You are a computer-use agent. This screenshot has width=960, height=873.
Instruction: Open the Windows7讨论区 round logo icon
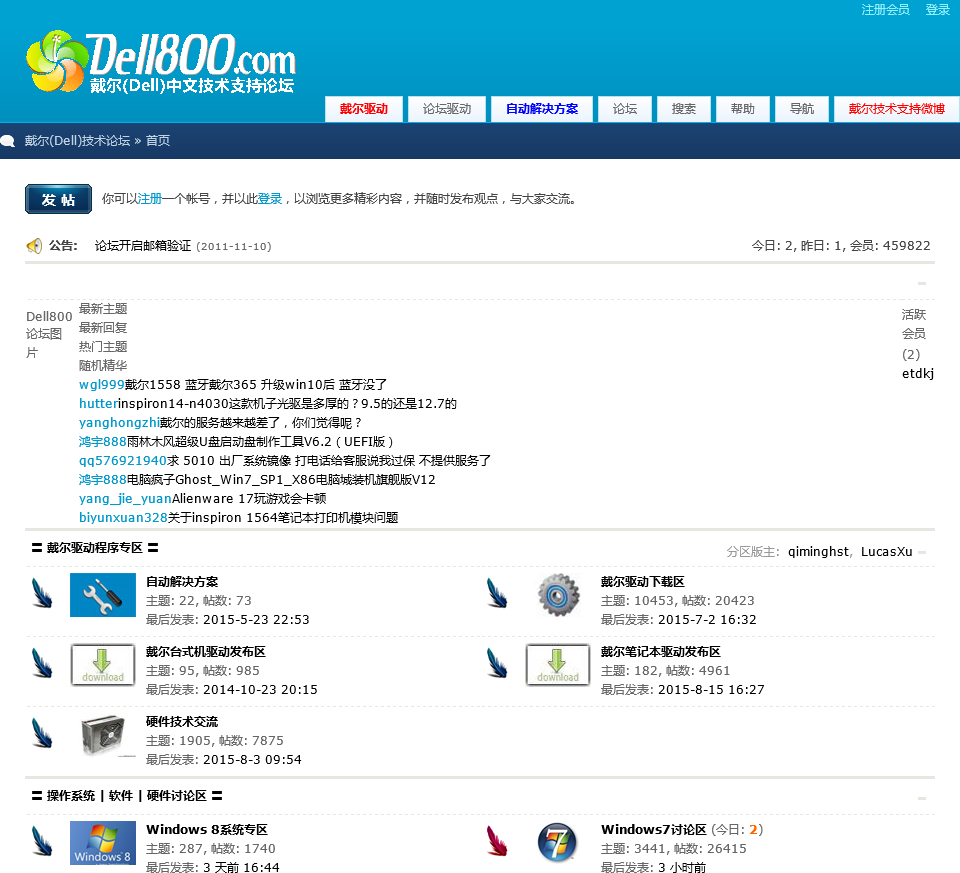[x=557, y=843]
